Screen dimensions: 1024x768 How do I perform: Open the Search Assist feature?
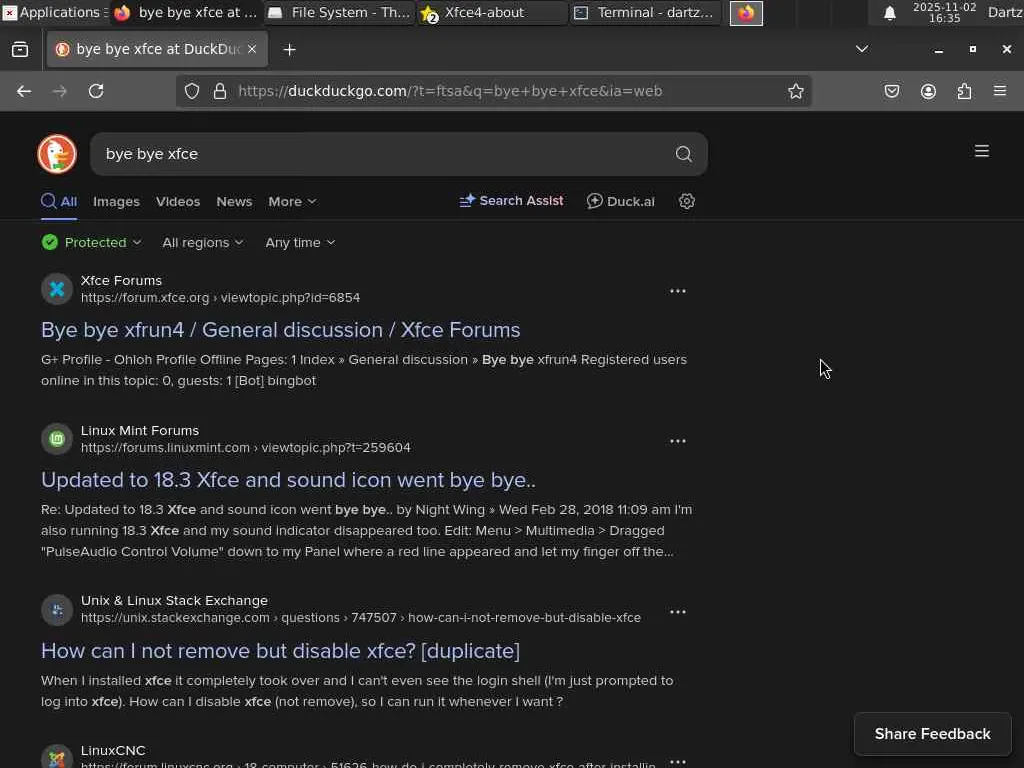tap(511, 201)
